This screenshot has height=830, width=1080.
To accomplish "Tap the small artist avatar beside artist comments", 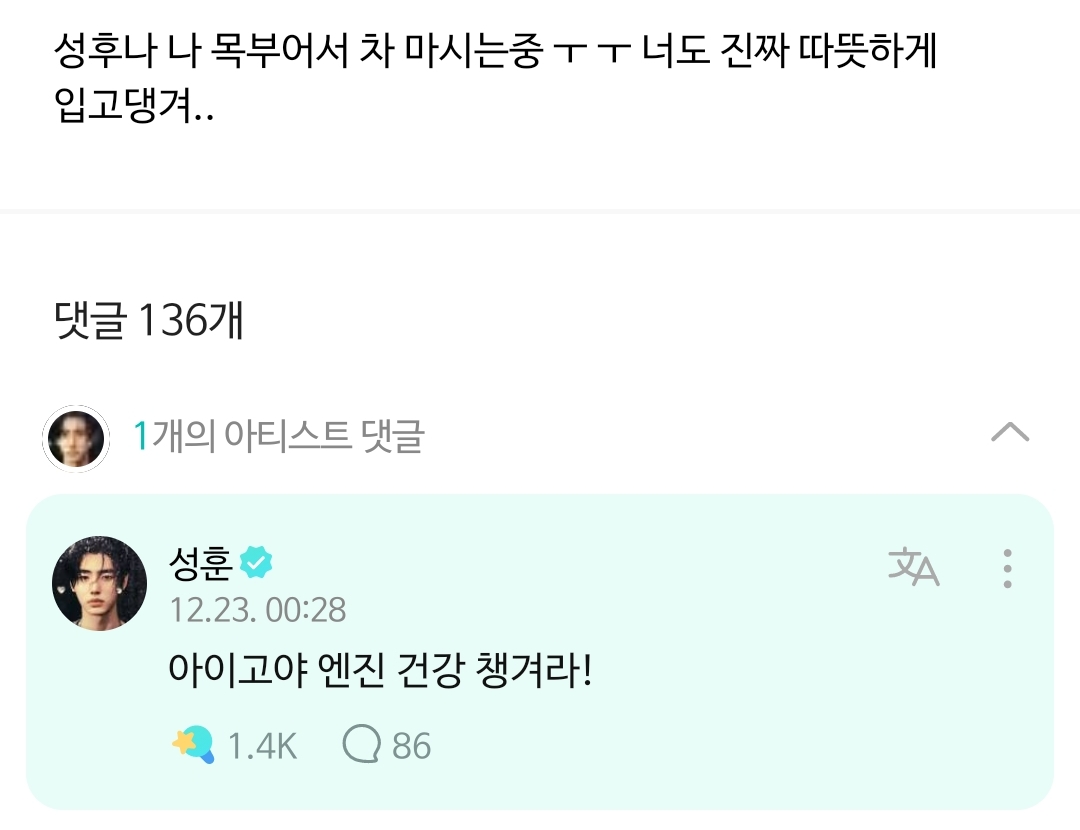I will pyautogui.click(x=76, y=438).
